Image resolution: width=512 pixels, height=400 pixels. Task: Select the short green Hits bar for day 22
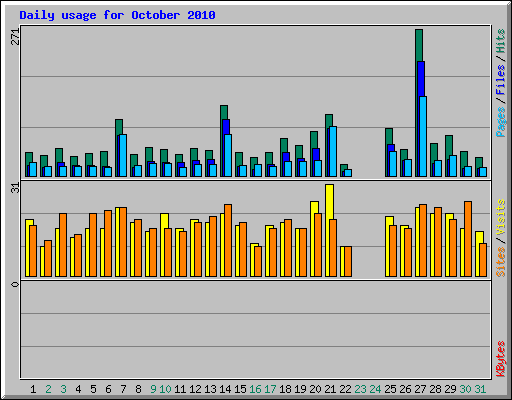pyautogui.click(x=344, y=167)
